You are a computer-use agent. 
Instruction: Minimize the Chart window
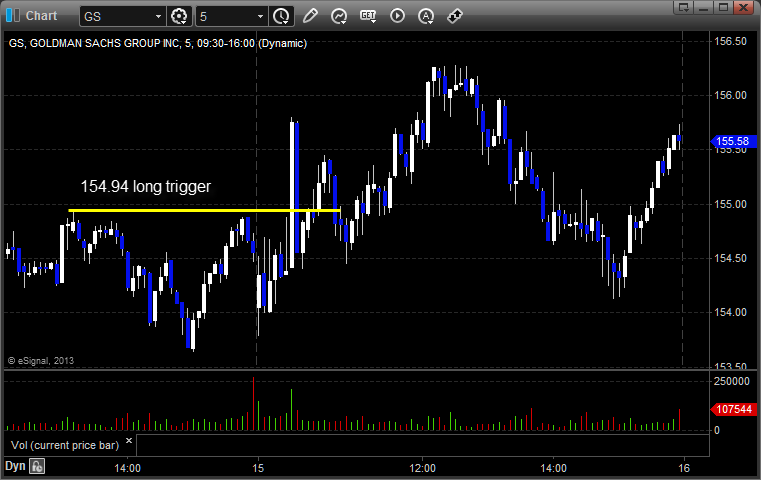(704, 7)
